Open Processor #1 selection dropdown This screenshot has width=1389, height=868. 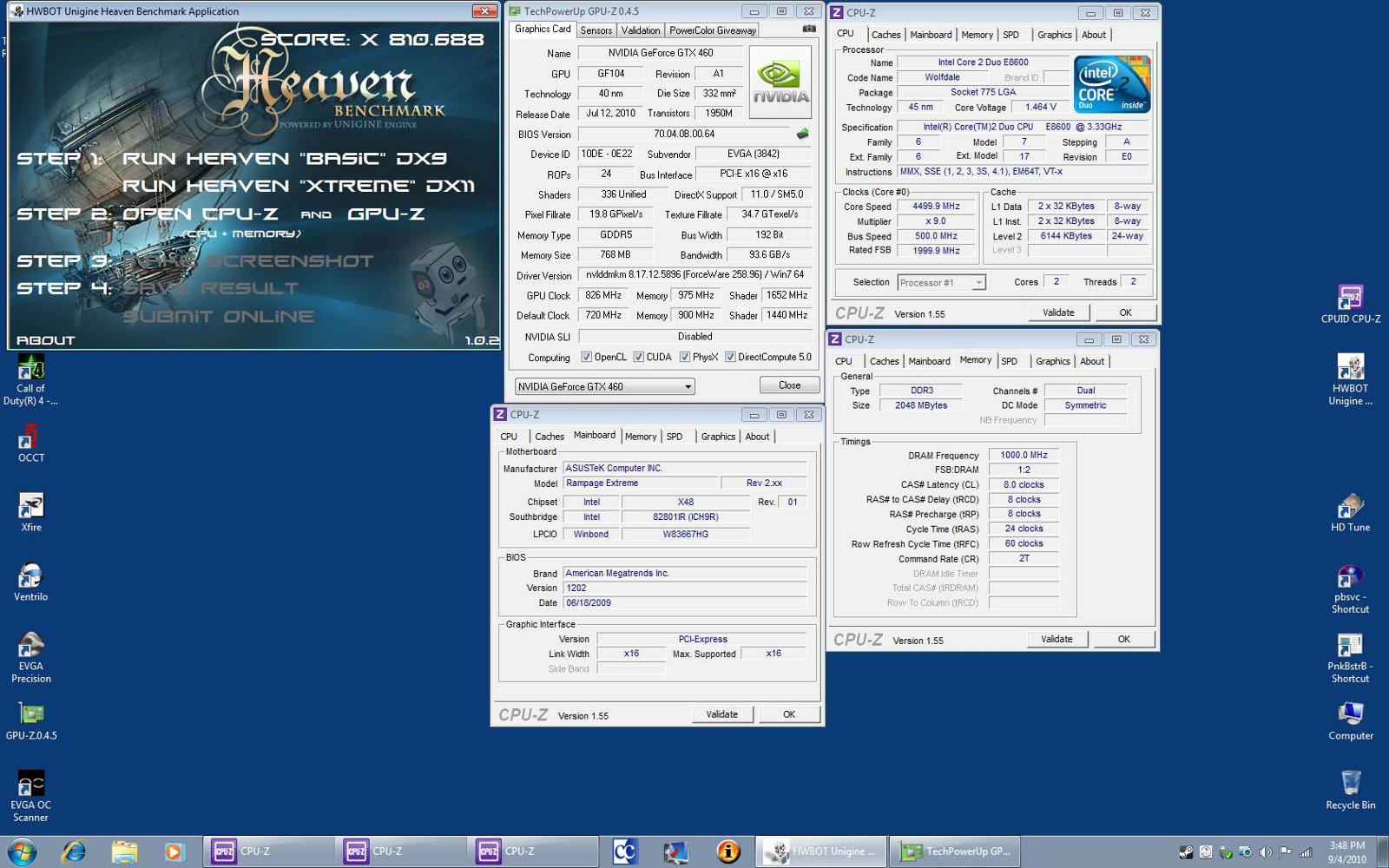point(941,282)
